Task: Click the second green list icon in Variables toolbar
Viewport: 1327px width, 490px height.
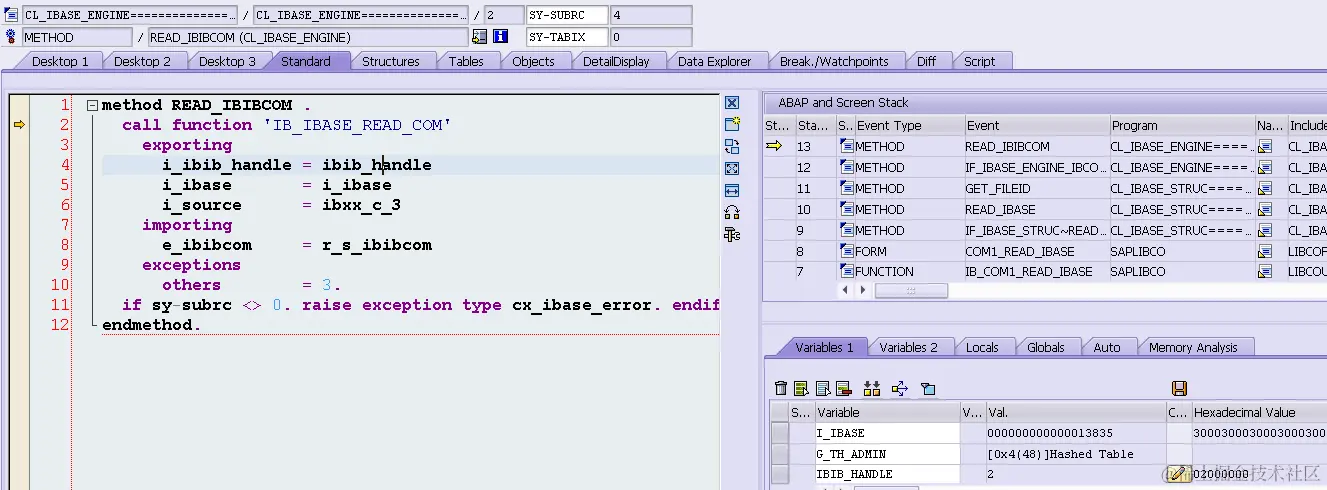Action: (x=802, y=388)
